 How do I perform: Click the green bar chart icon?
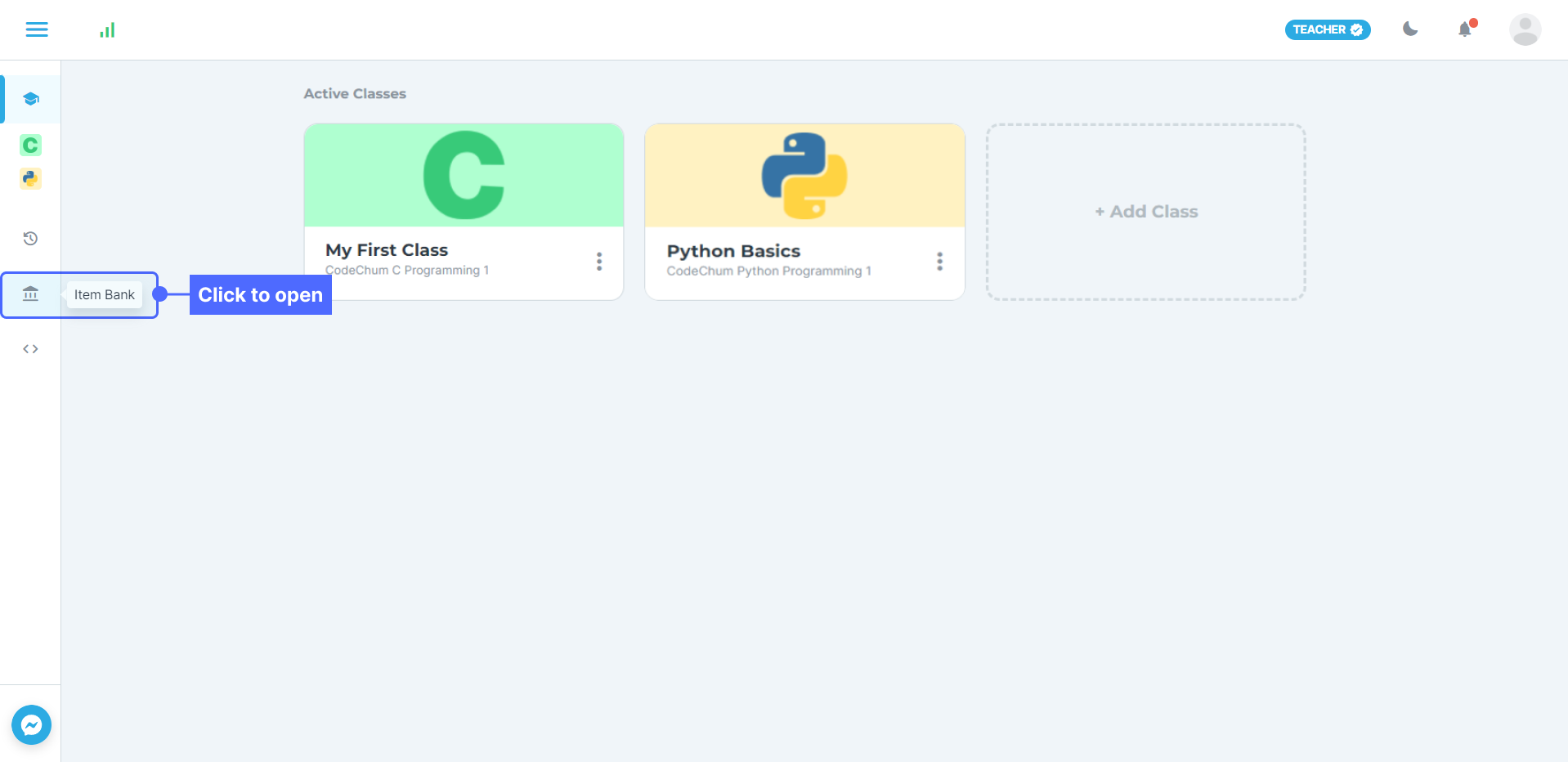pyautogui.click(x=107, y=30)
